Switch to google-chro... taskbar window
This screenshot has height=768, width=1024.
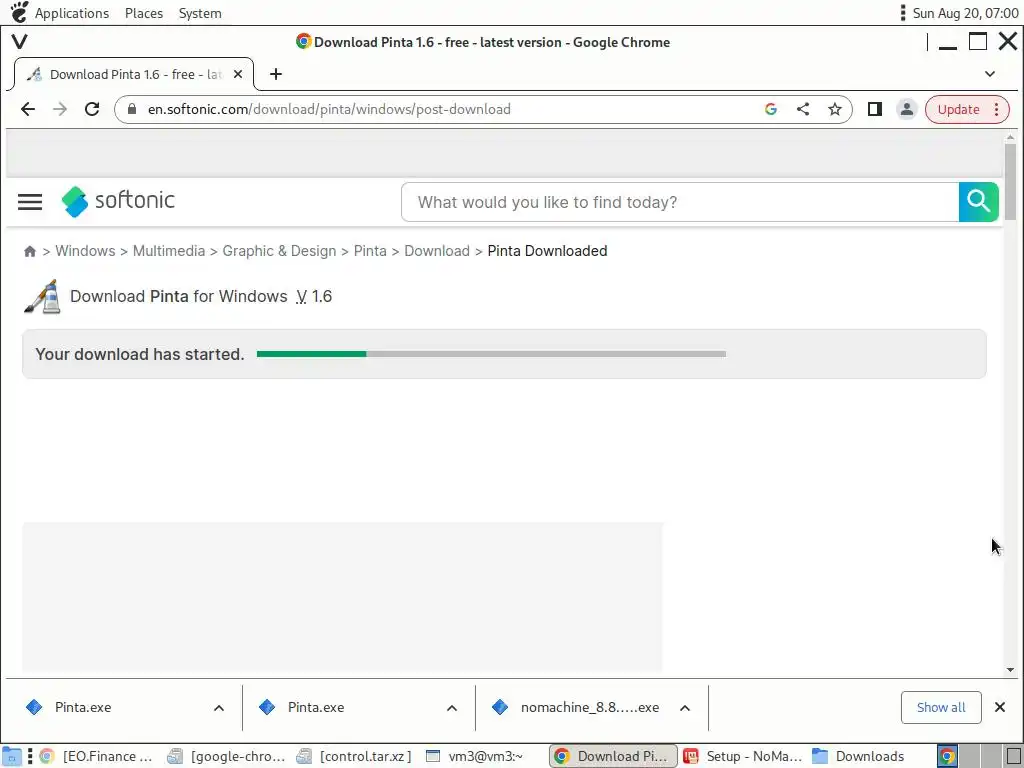[x=227, y=756]
